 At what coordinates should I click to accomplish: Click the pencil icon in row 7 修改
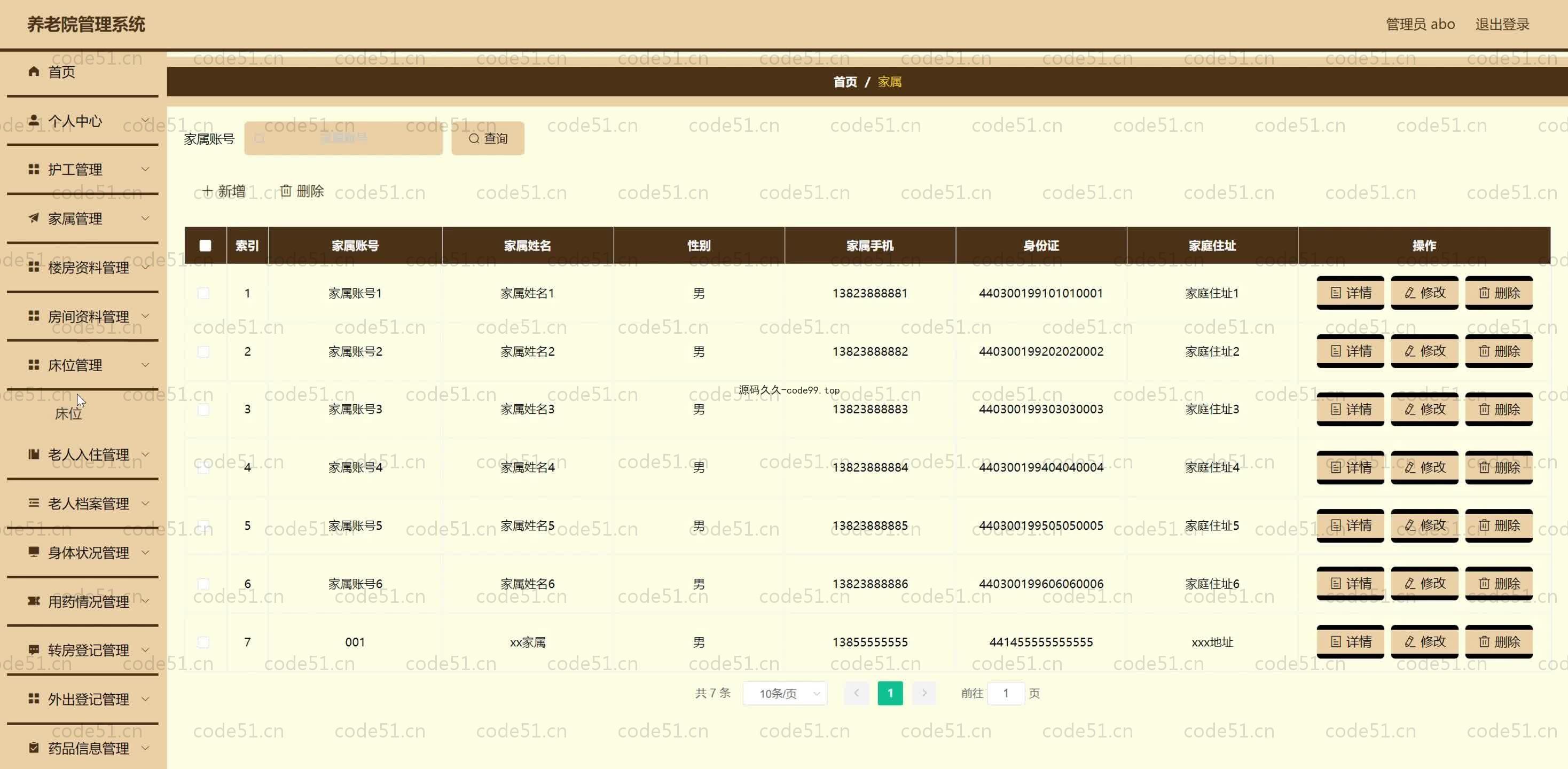1410,641
